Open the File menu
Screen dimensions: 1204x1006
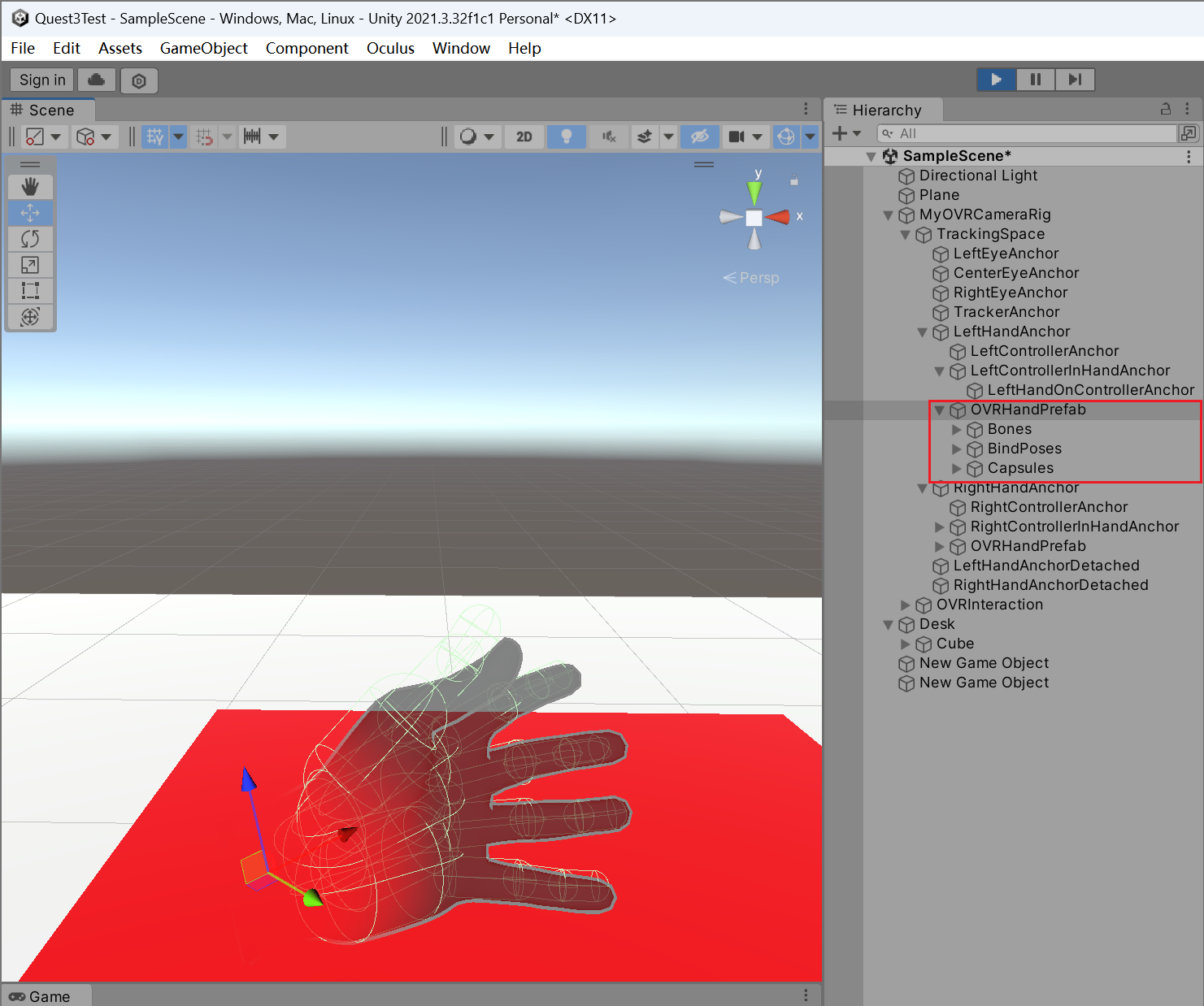tap(23, 48)
